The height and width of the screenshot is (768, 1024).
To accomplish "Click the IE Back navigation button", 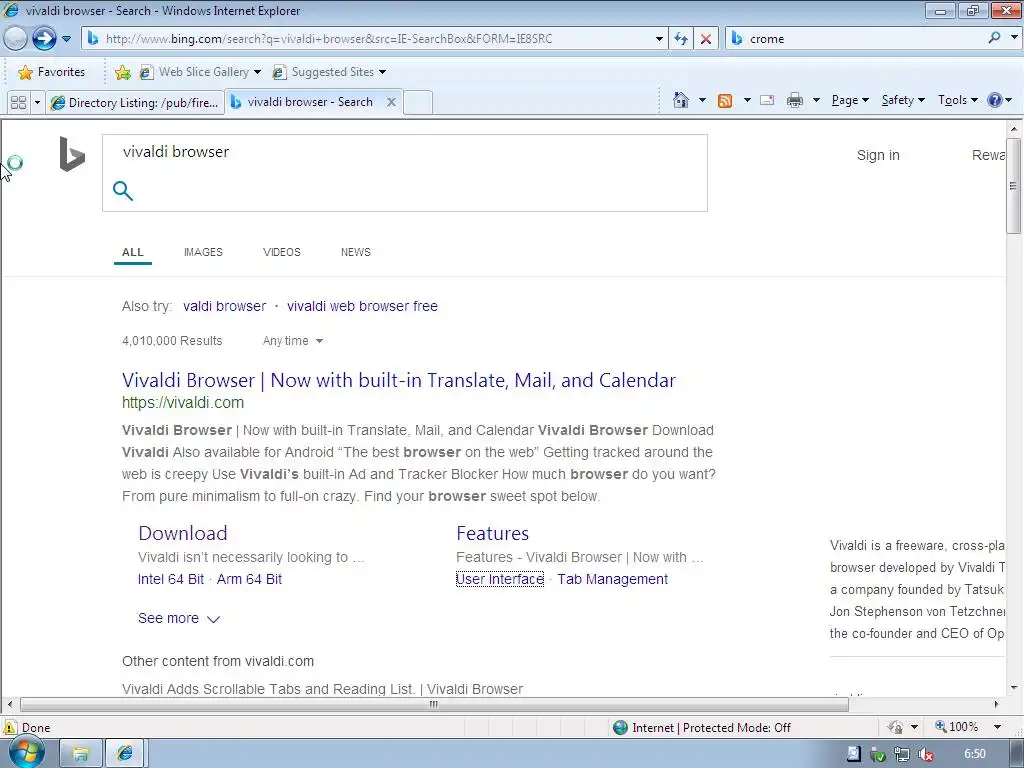I will pyautogui.click(x=15, y=39).
